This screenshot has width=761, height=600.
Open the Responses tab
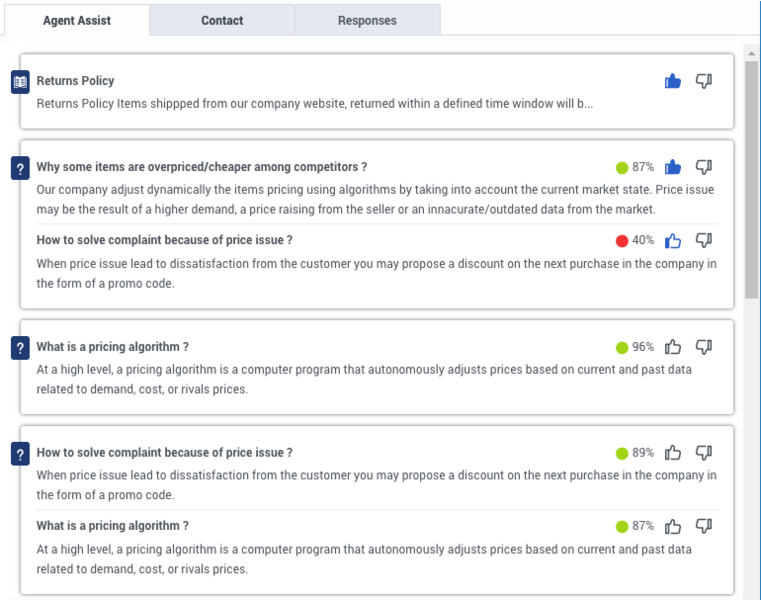pyautogui.click(x=367, y=20)
